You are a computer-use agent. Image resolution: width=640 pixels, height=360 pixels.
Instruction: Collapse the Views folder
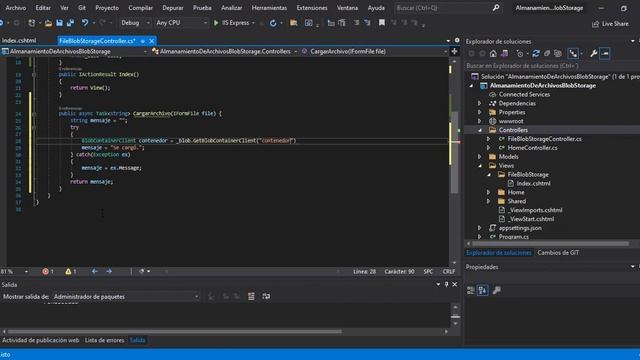[x=480, y=166]
